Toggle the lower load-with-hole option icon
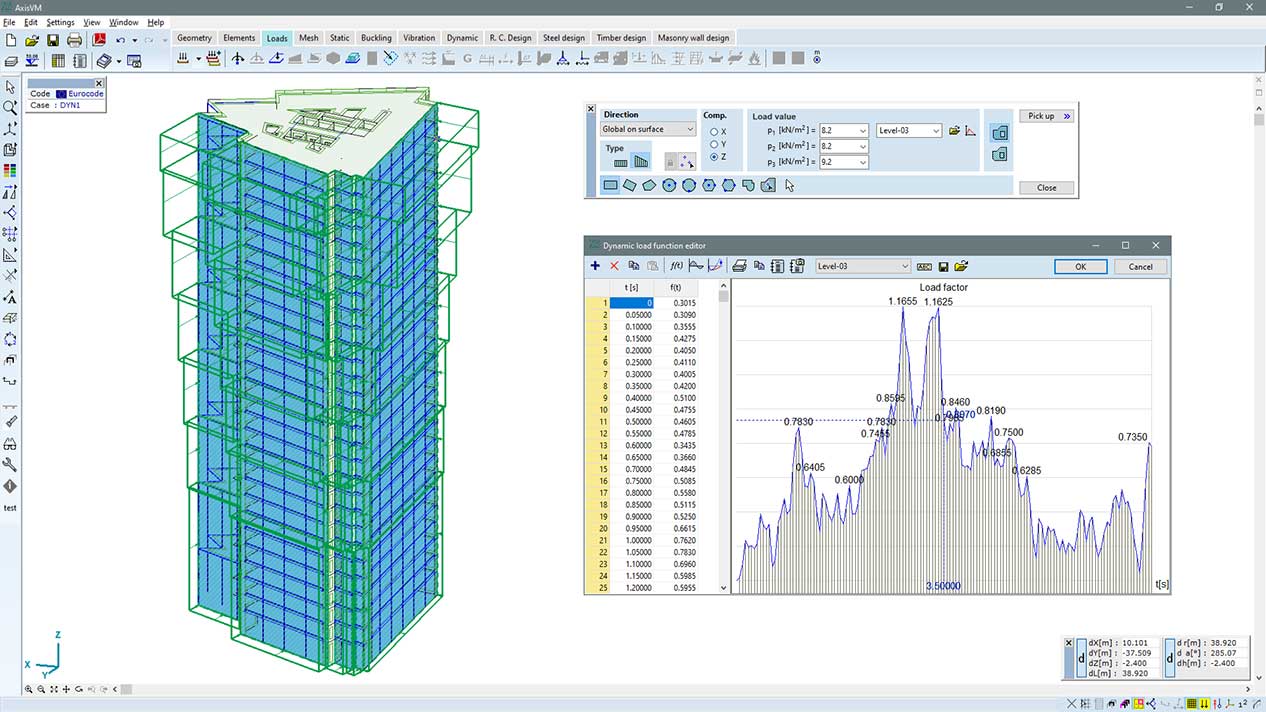Screen dimensions: 1266x712 (999, 155)
